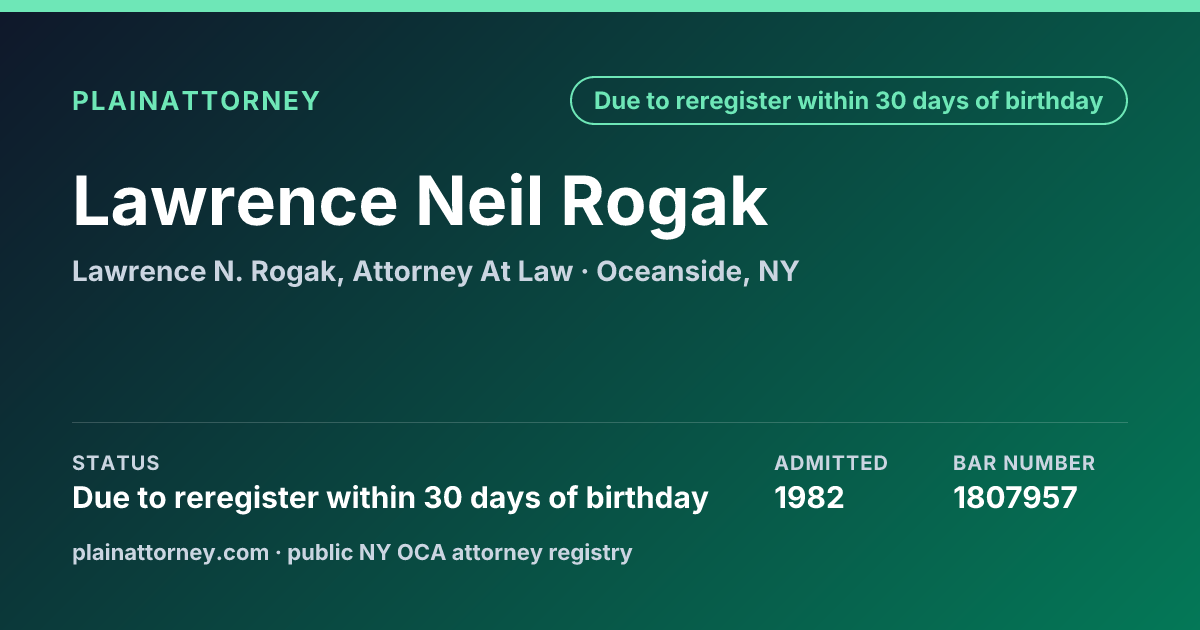Select the Oceanside, NY location text
This screenshot has width=1200, height=630.
click(698, 271)
